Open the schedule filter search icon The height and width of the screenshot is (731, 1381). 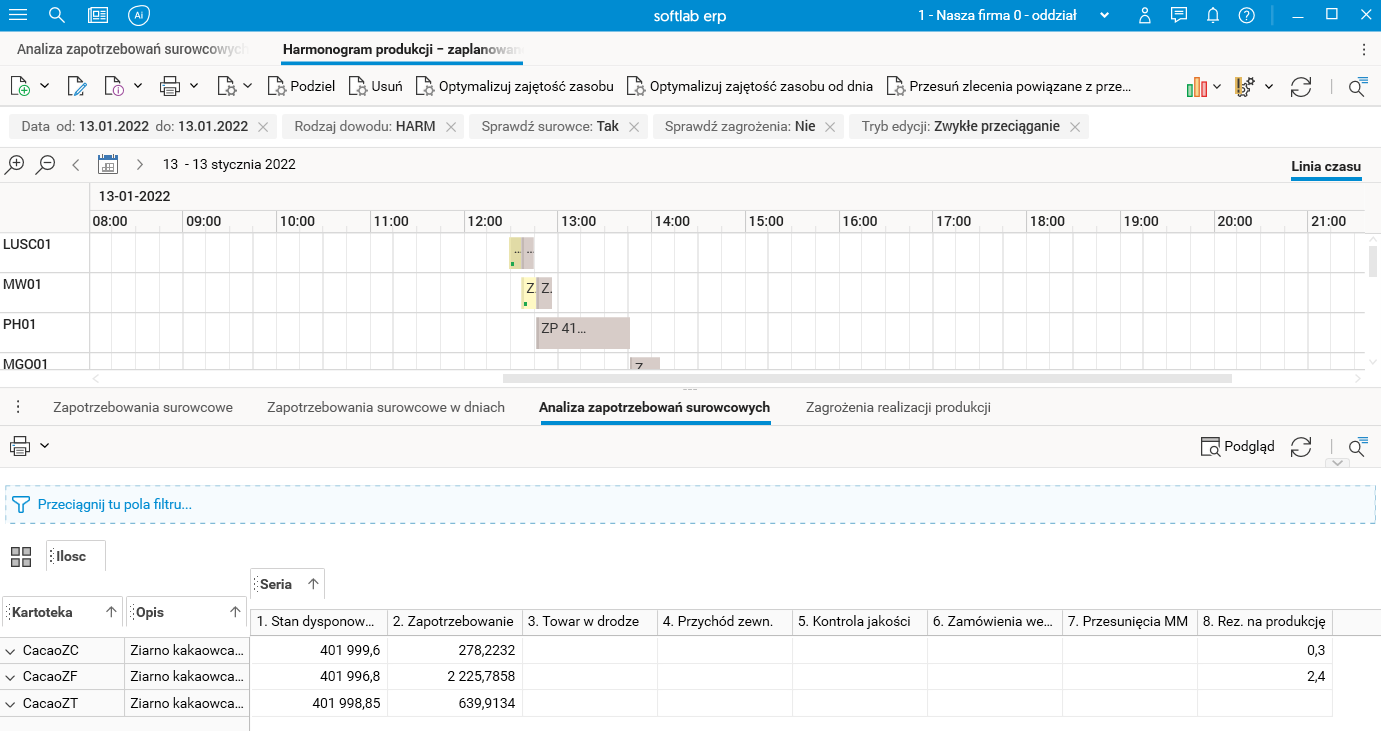pos(1357,87)
